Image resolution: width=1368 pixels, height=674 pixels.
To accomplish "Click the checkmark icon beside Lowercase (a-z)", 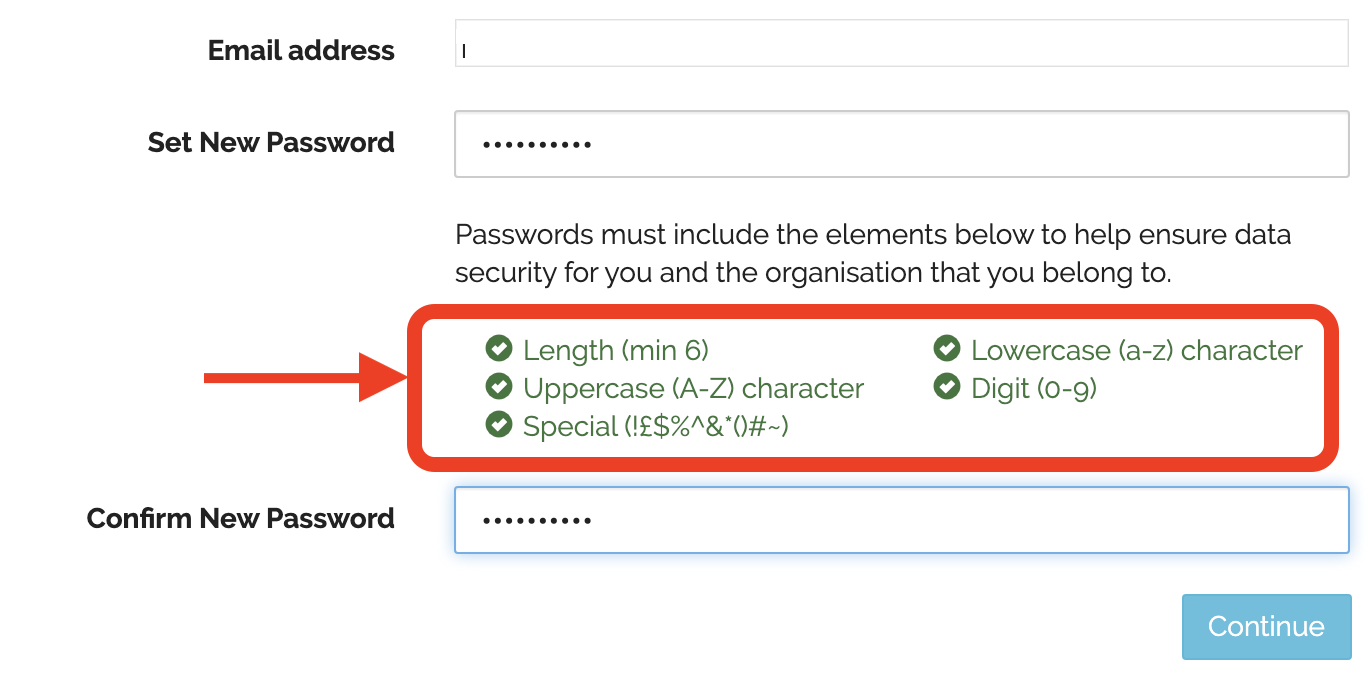I will [x=946, y=349].
